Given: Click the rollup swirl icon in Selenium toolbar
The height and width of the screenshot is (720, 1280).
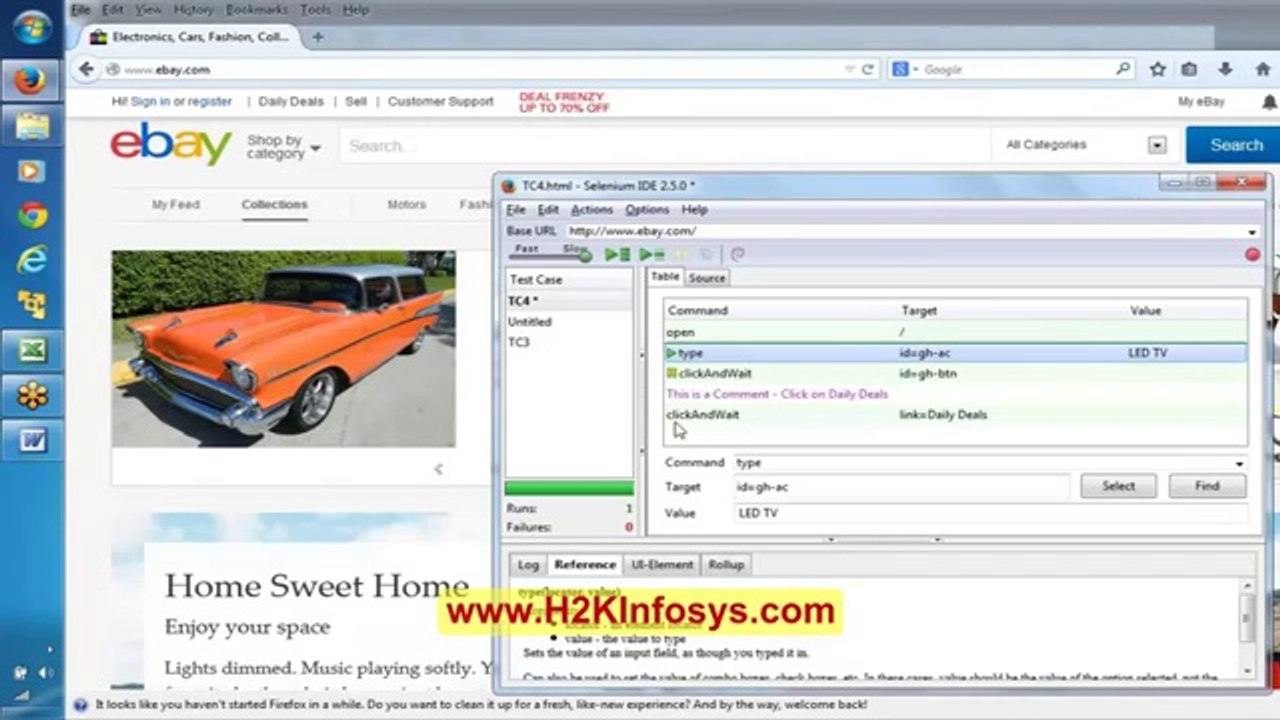Looking at the screenshot, I should (738, 255).
